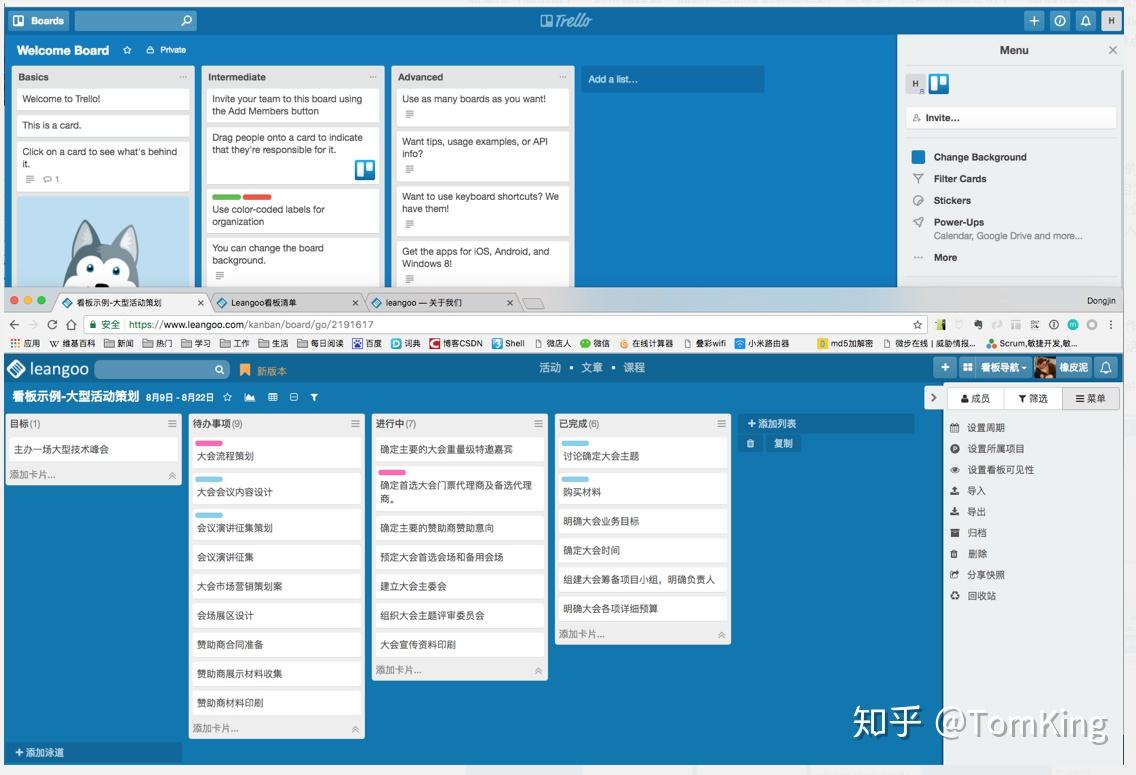
Task: Open husky image card in Basics list
Action: [103, 242]
